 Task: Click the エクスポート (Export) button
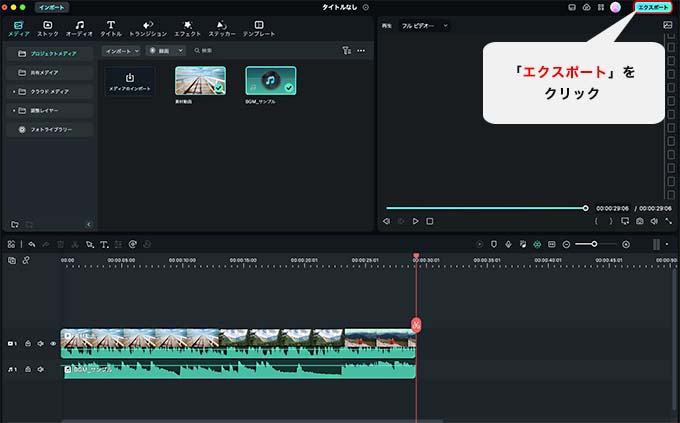click(x=653, y=7)
